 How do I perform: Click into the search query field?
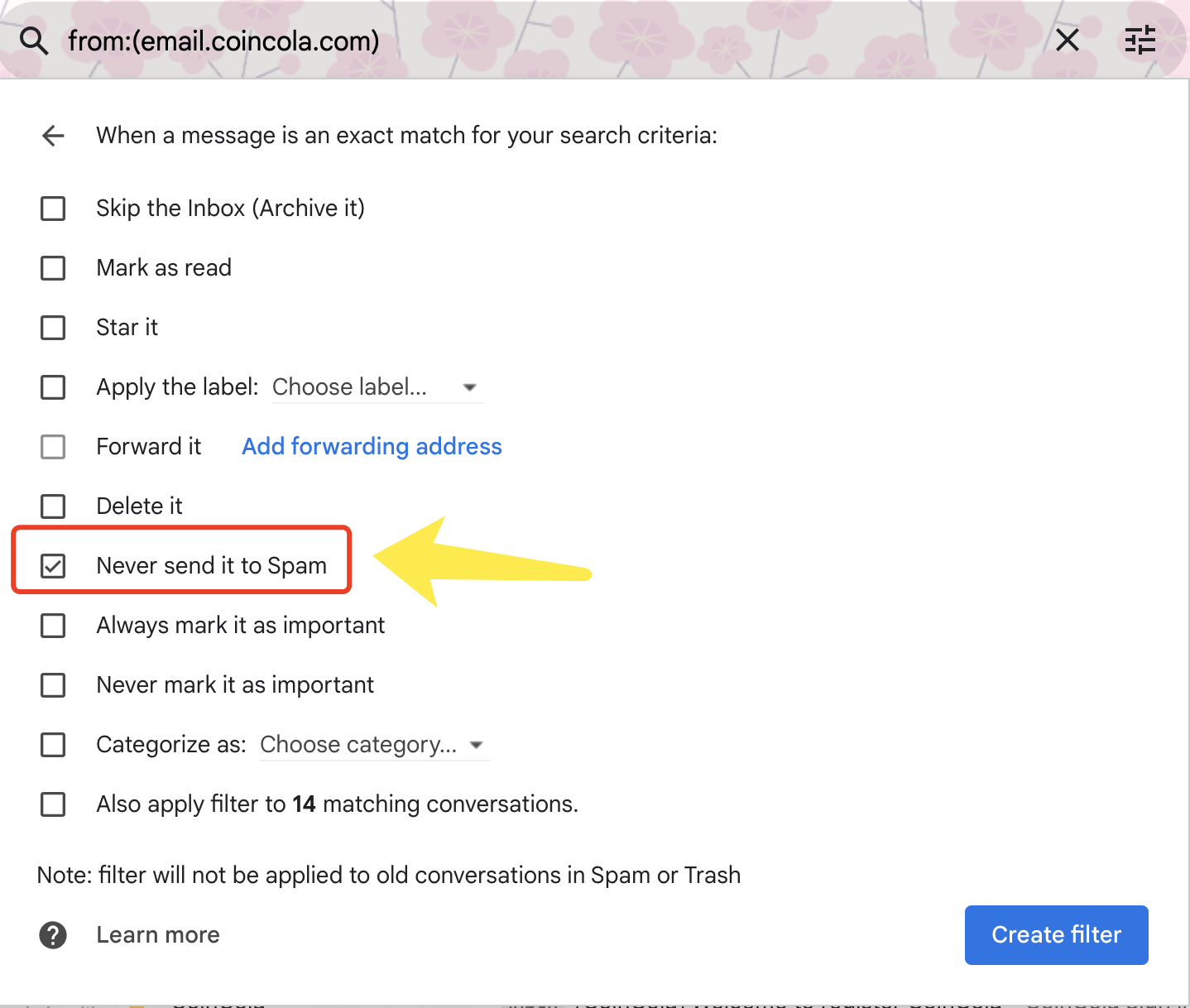[497, 41]
